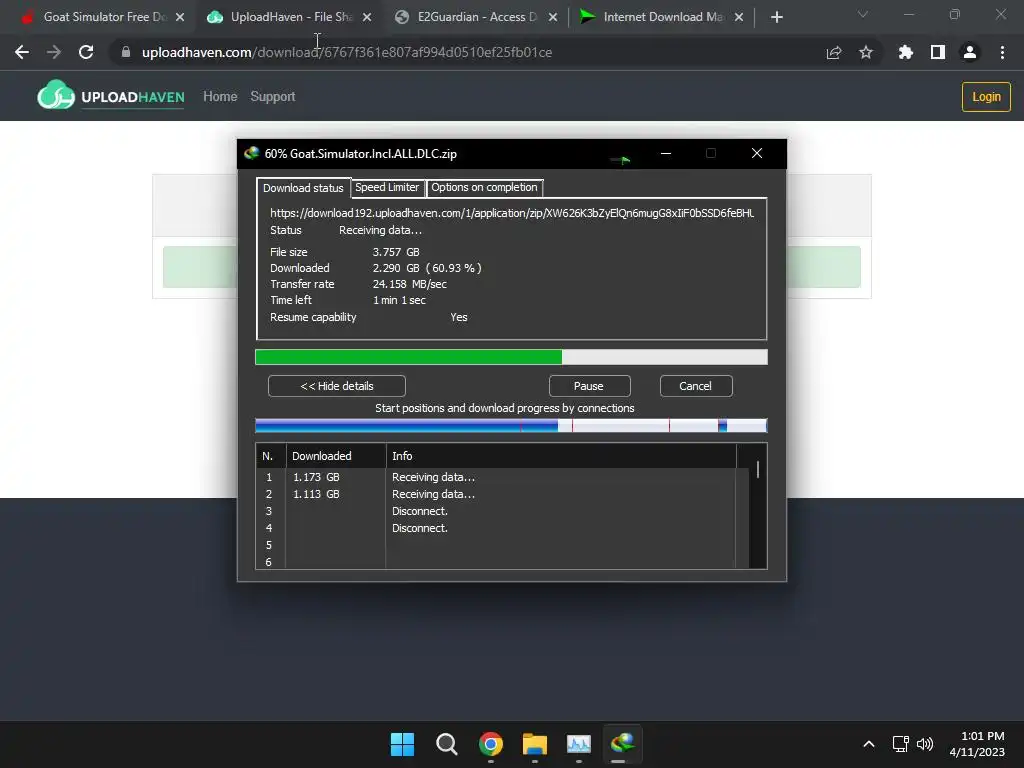Viewport: 1024px width, 768px height.
Task: Open Chrome from the taskbar
Action: pyautogui.click(x=491, y=744)
